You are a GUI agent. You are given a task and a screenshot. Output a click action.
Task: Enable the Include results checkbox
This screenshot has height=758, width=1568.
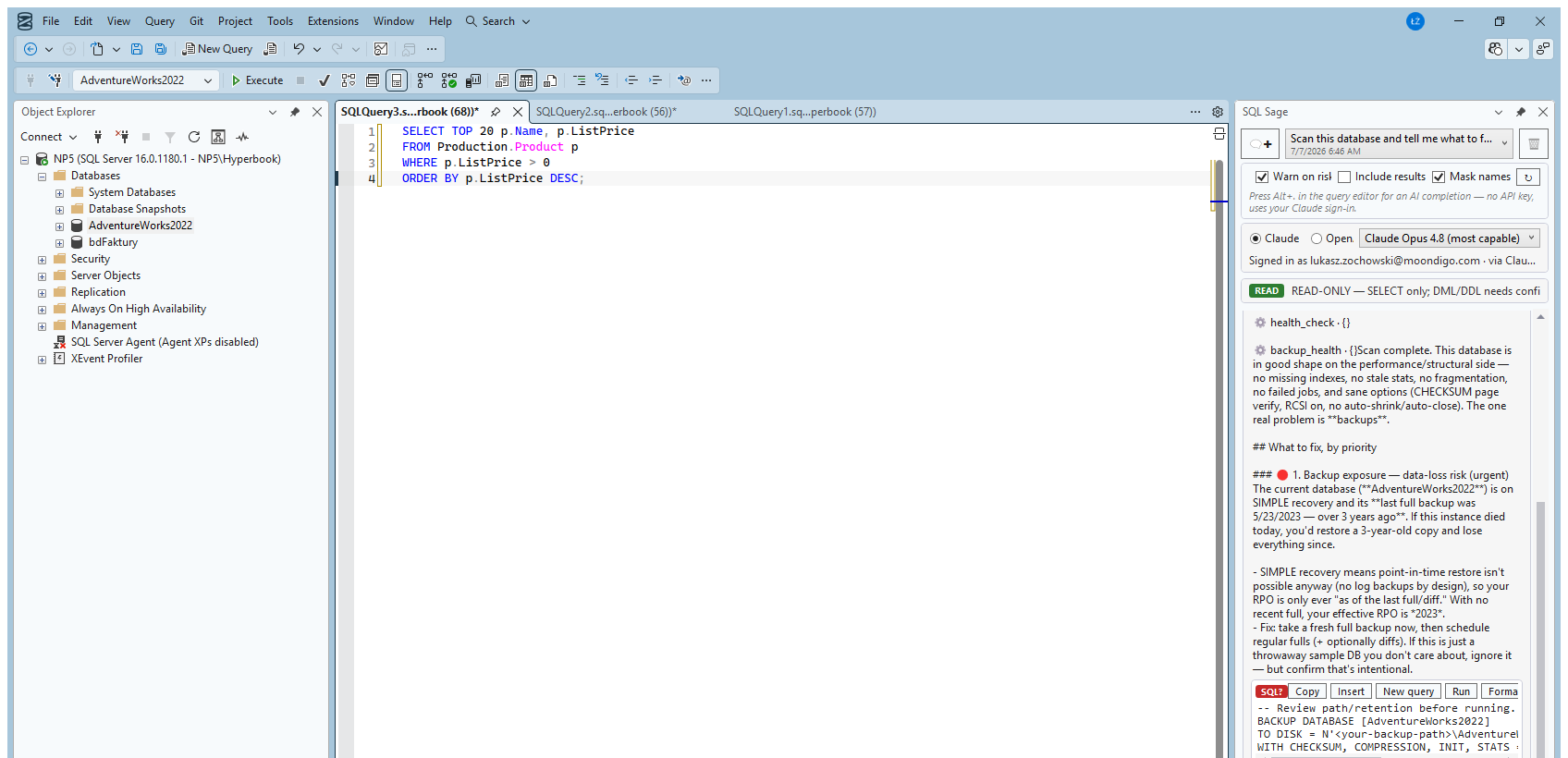1344,177
